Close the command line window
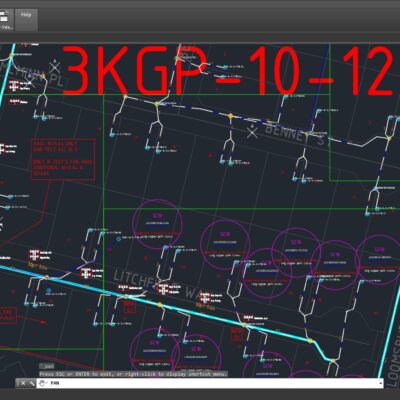The width and height of the screenshot is (400, 400). pos(23,383)
